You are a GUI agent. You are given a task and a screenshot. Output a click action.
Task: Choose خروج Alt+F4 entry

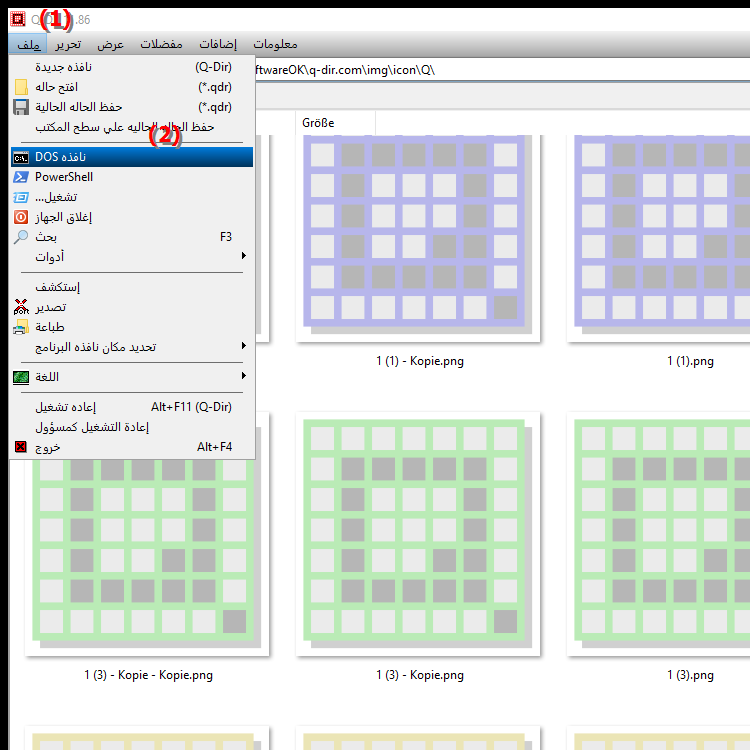point(132,447)
